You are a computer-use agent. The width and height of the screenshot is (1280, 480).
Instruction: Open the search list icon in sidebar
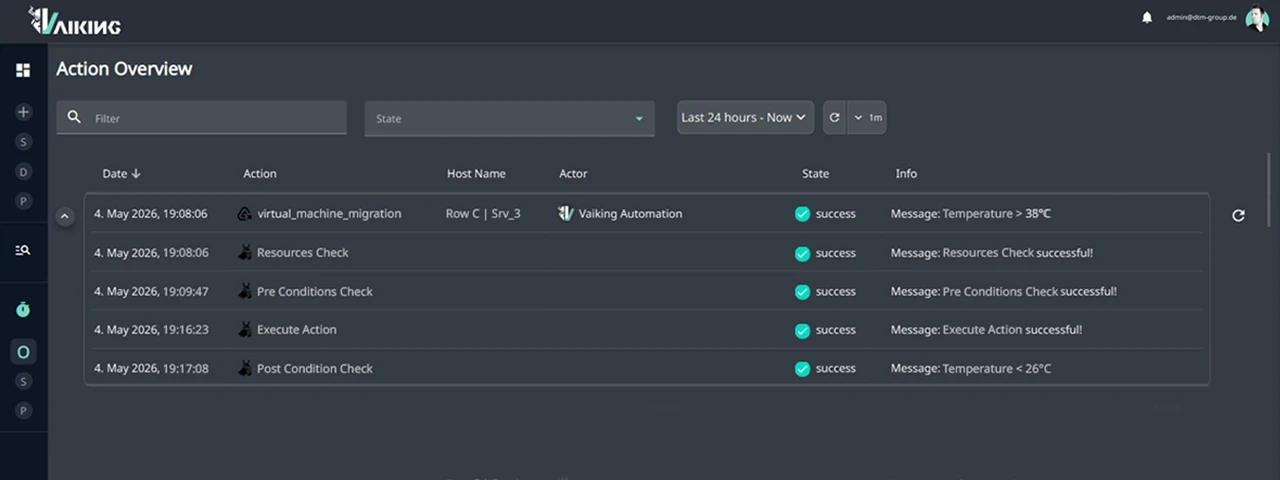[23, 250]
